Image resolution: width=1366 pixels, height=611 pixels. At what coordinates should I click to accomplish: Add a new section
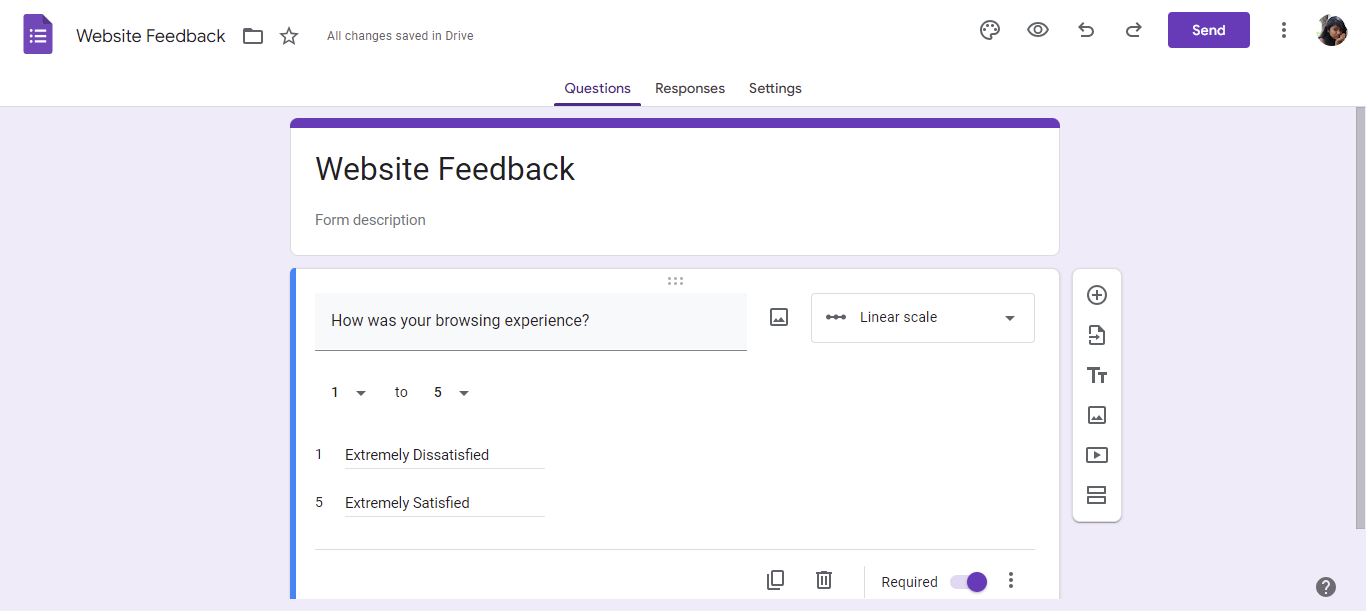pos(1097,495)
